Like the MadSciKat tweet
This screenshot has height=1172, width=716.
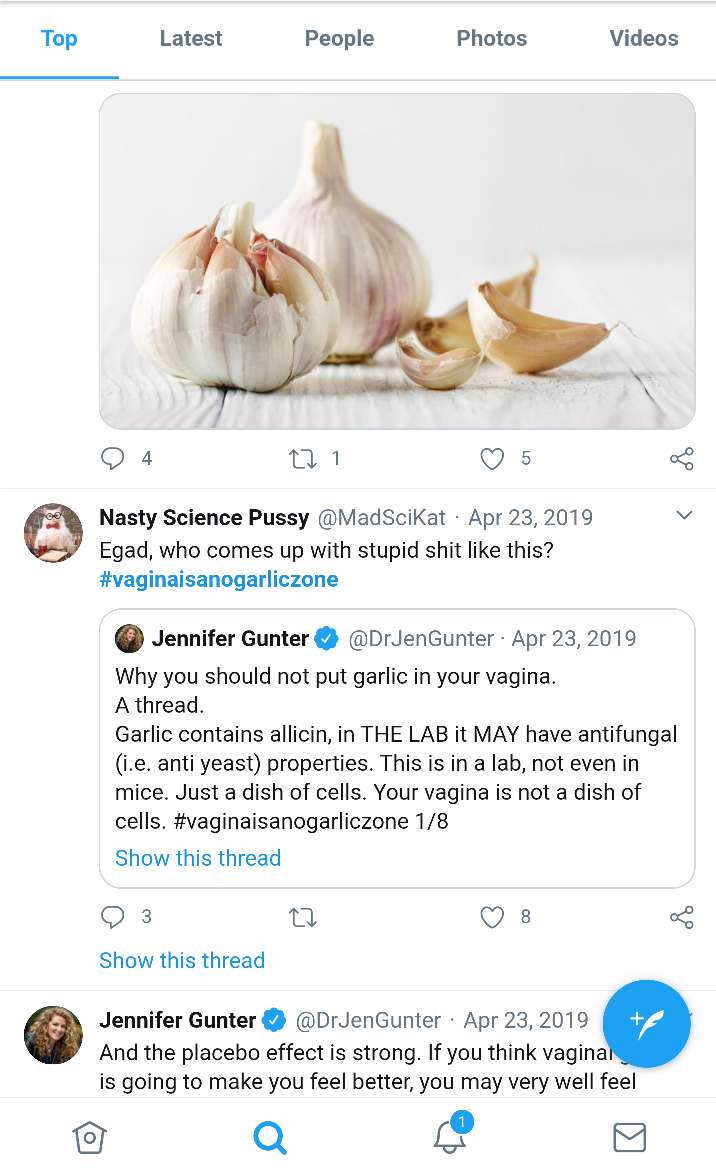(x=492, y=917)
